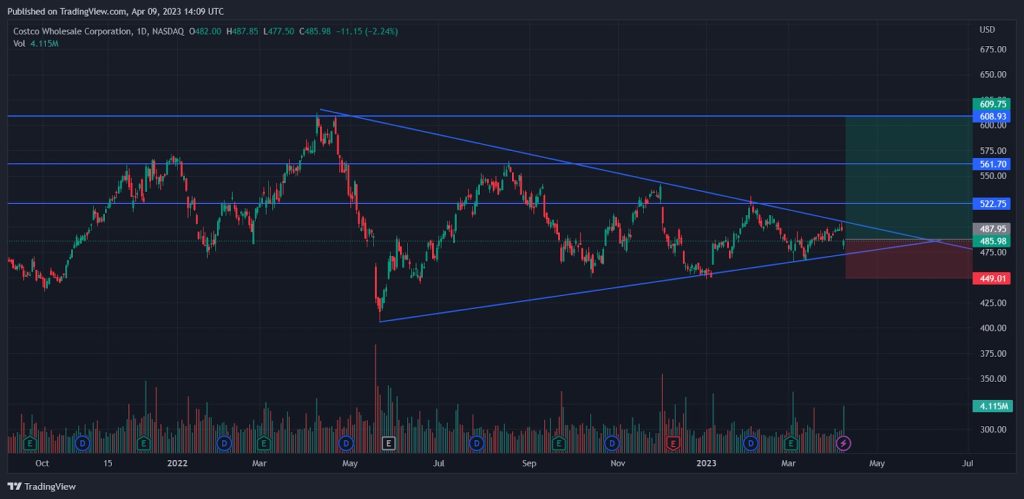Click the 485.98 current price label
The height and width of the screenshot is (499, 1024).
pyautogui.click(x=991, y=241)
